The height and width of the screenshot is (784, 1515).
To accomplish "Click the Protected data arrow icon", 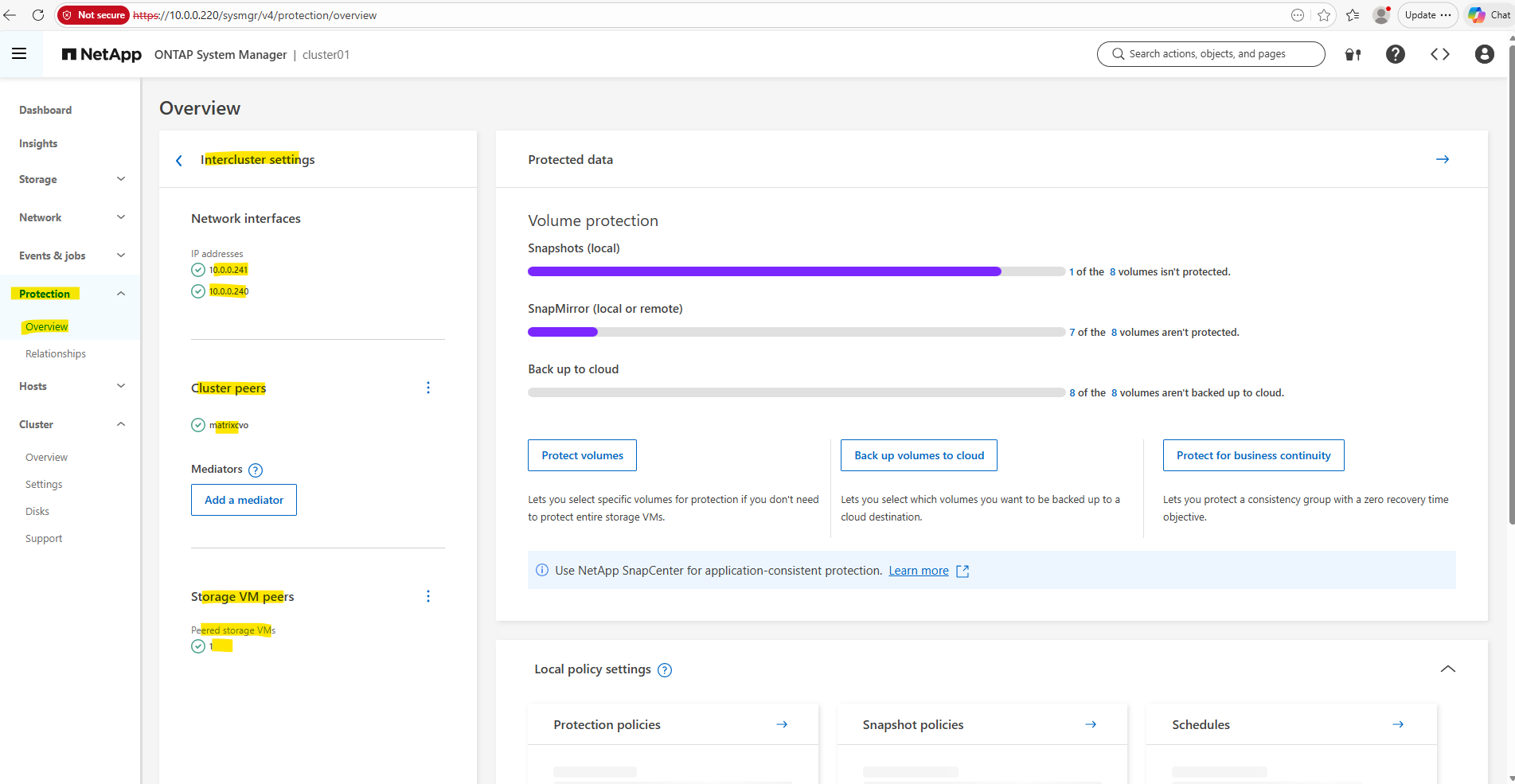I will (1442, 160).
